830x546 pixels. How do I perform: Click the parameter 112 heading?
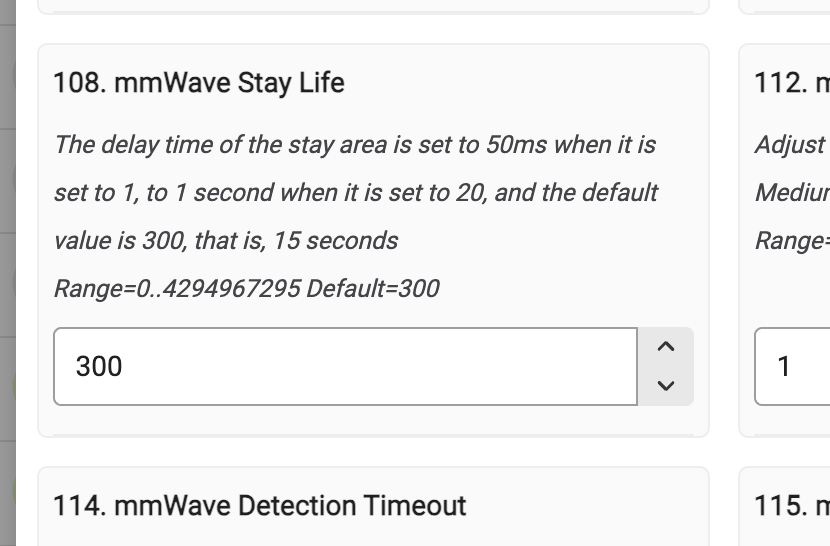pyautogui.click(x=792, y=82)
